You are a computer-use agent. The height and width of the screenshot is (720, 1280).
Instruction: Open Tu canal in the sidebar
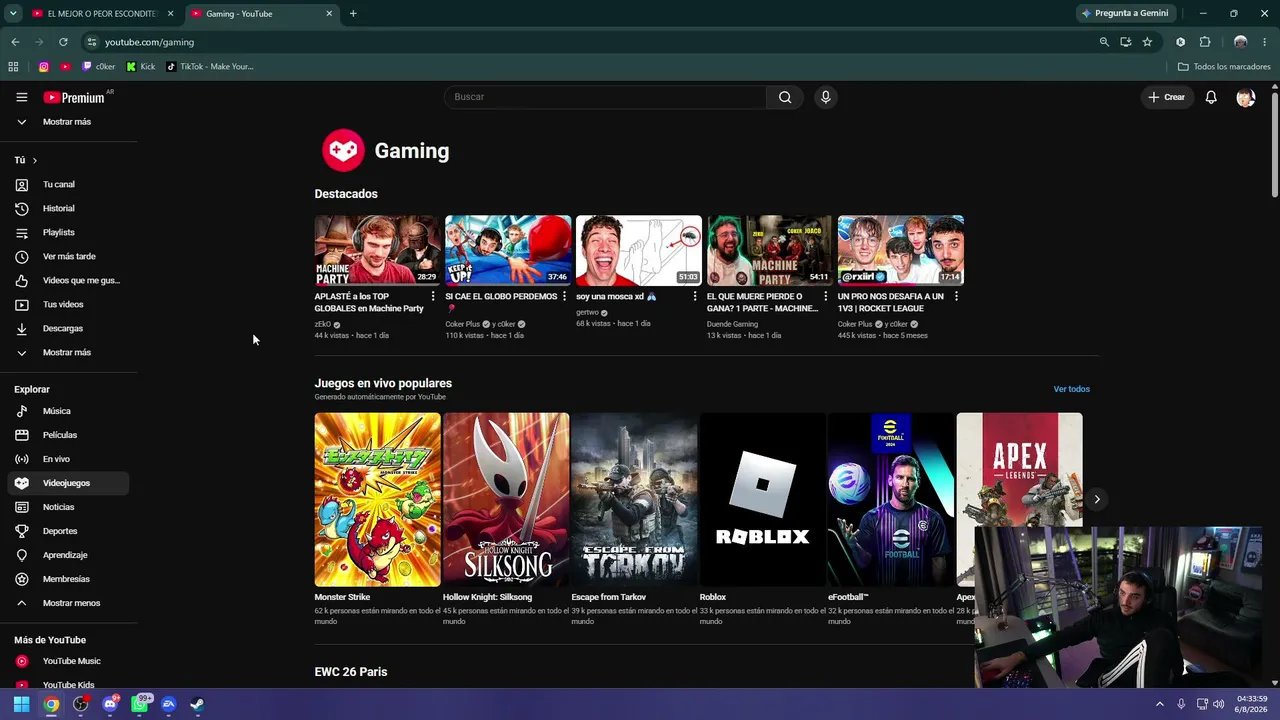tap(68, 184)
